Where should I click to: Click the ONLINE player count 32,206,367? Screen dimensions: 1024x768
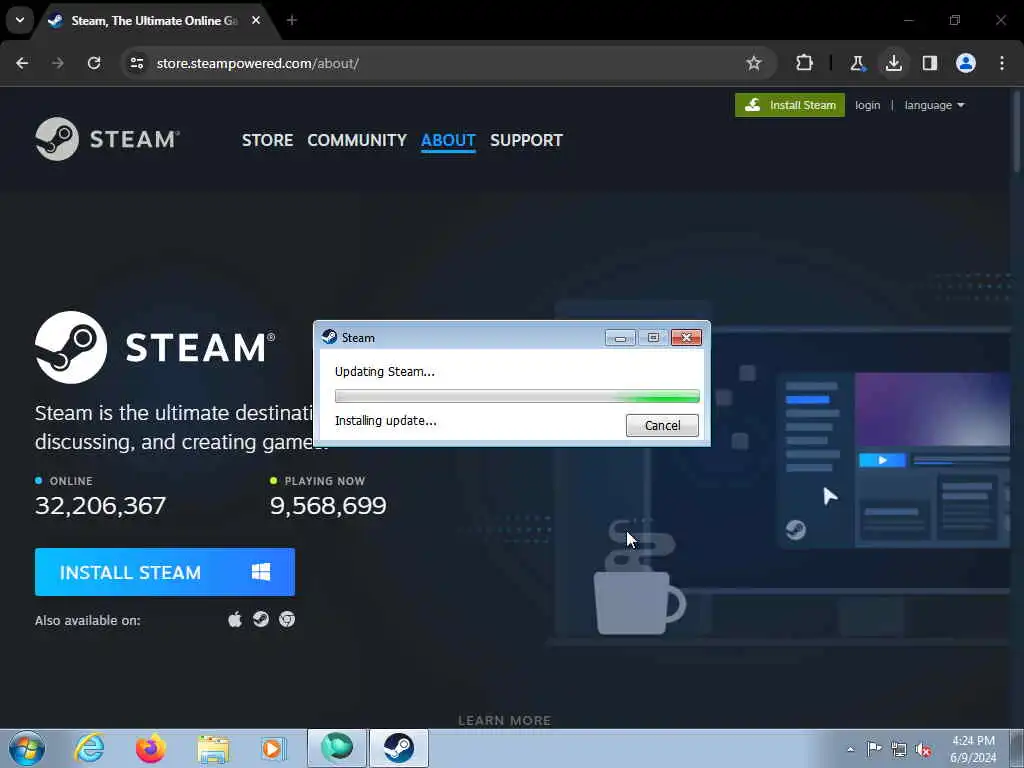tap(101, 505)
